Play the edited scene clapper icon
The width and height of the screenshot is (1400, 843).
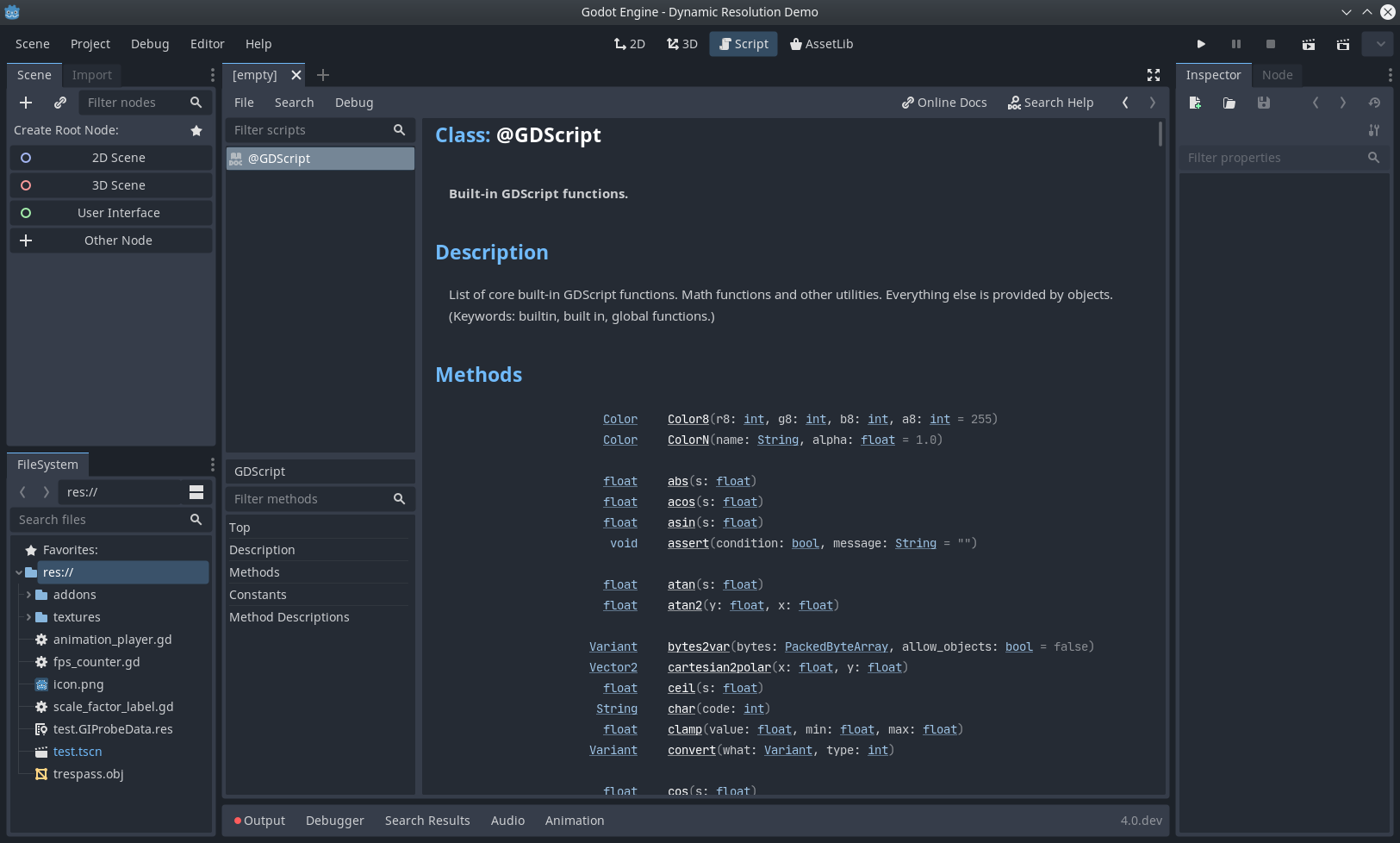[1309, 44]
